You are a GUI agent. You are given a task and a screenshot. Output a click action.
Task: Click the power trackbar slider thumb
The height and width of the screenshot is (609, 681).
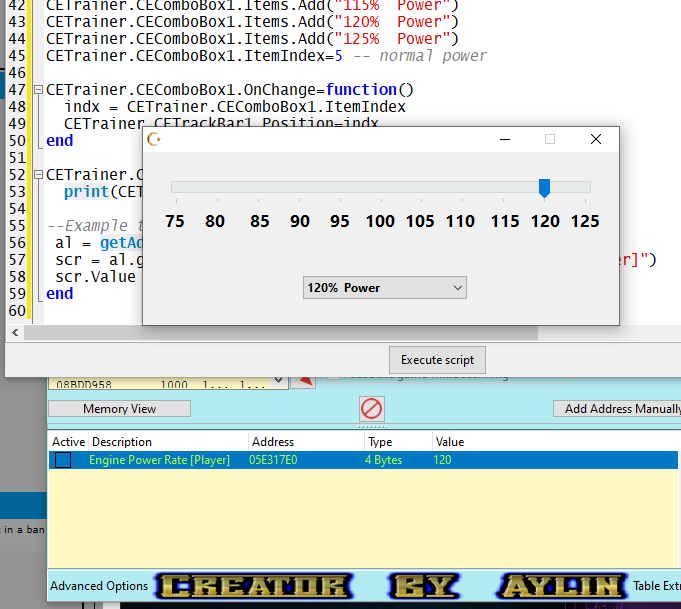coord(544,187)
